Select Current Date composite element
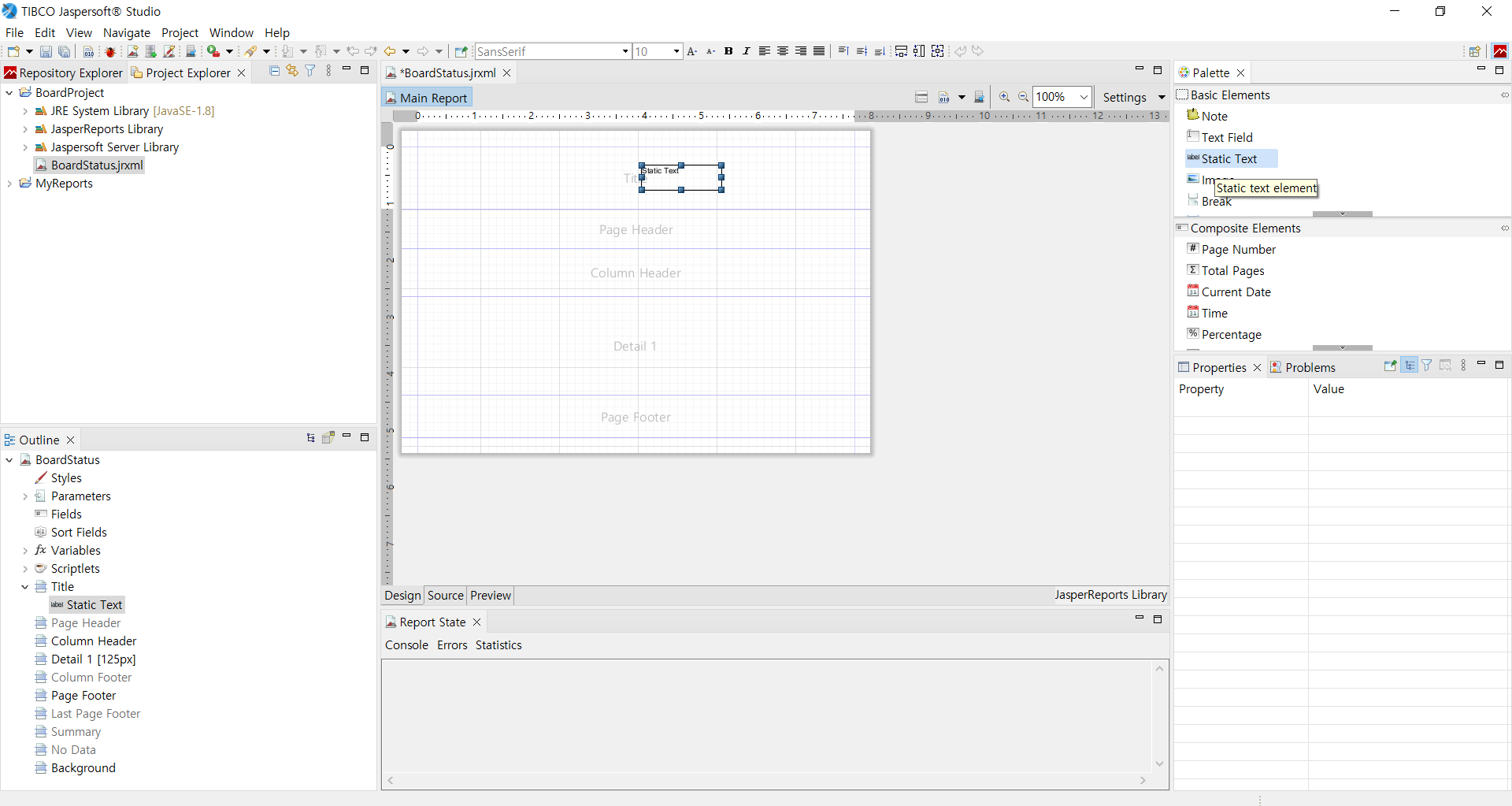The height and width of the screenshot is (806, 1512). pyautogui.click(x=1228, y=292)
